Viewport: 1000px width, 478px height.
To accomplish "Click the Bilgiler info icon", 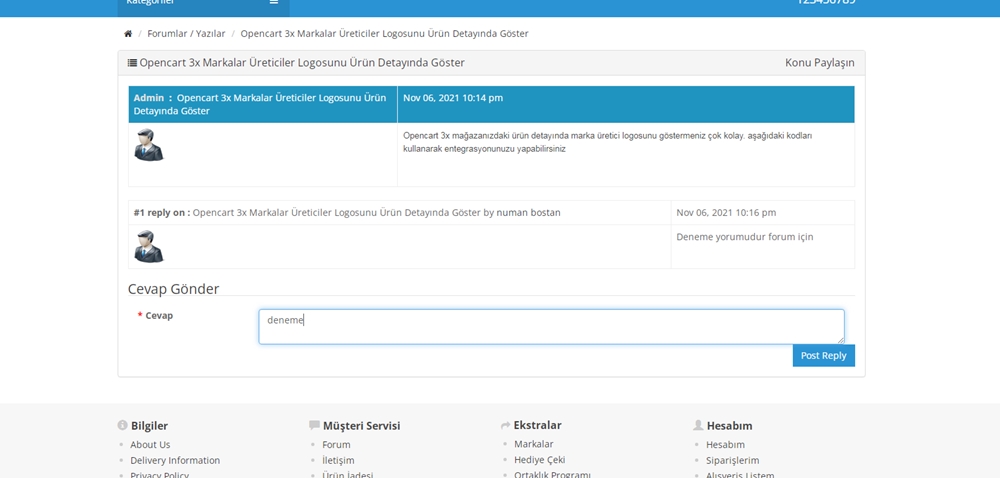I will click(122, 425).
